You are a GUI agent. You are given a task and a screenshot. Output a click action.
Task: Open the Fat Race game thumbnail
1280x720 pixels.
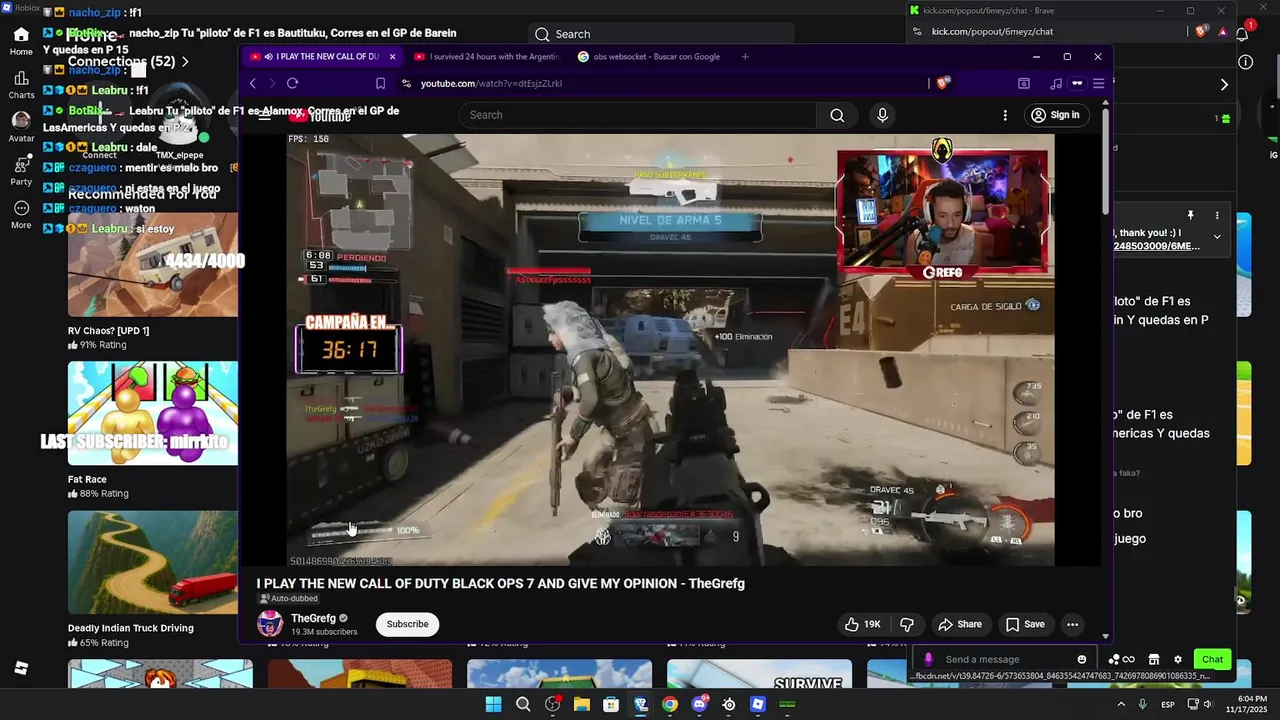[x=153, y=413]
